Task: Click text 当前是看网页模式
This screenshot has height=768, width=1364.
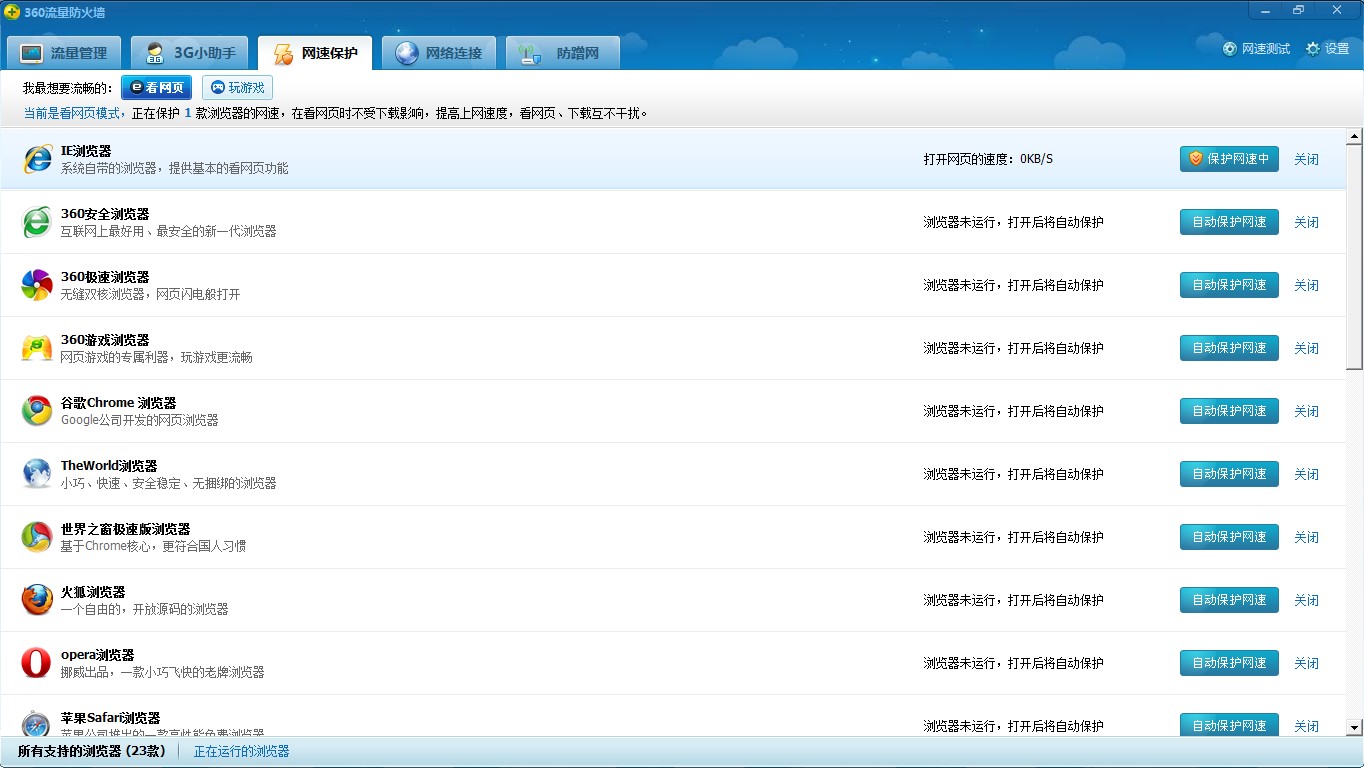Action: click(72, 113)
